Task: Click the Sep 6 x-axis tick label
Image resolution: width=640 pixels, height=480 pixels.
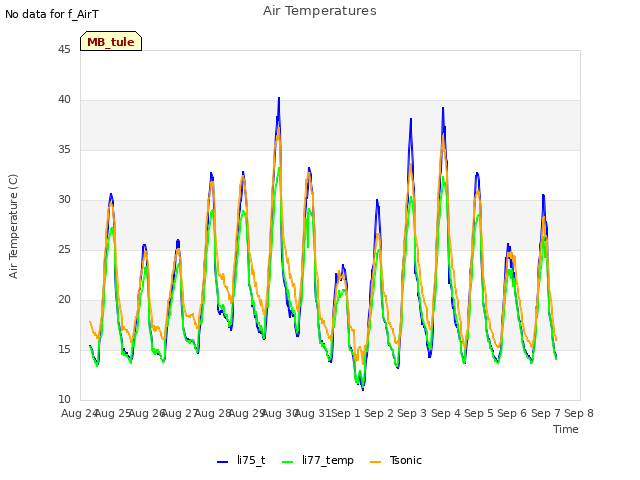Action: tap(512, 413)
